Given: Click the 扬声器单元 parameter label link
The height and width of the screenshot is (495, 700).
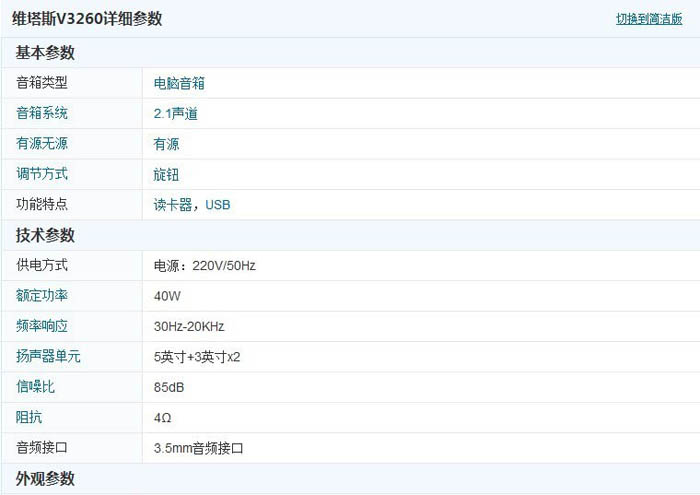Looking at the screenshot, I should (48, 356).
